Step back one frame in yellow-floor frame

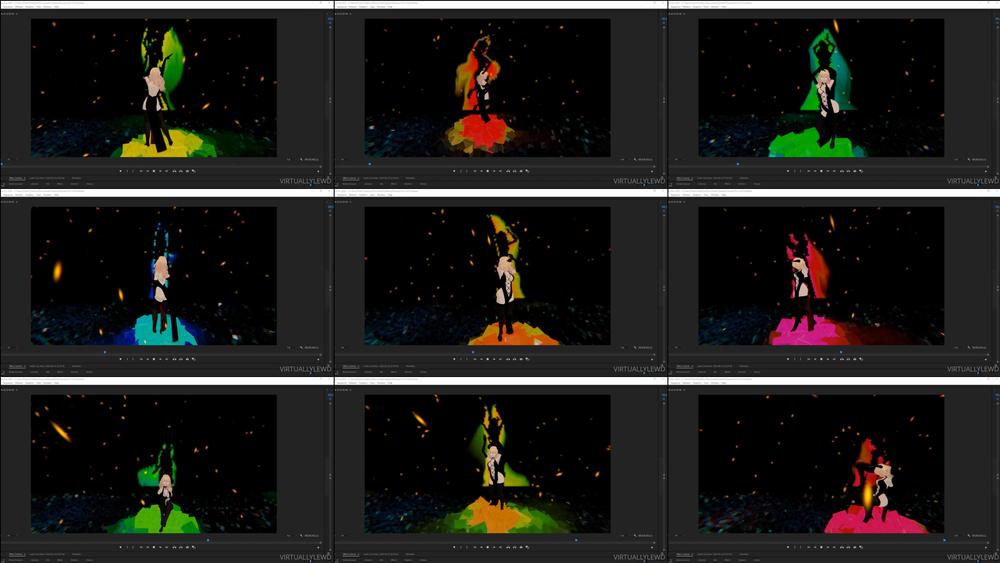[x=147, y=171]
